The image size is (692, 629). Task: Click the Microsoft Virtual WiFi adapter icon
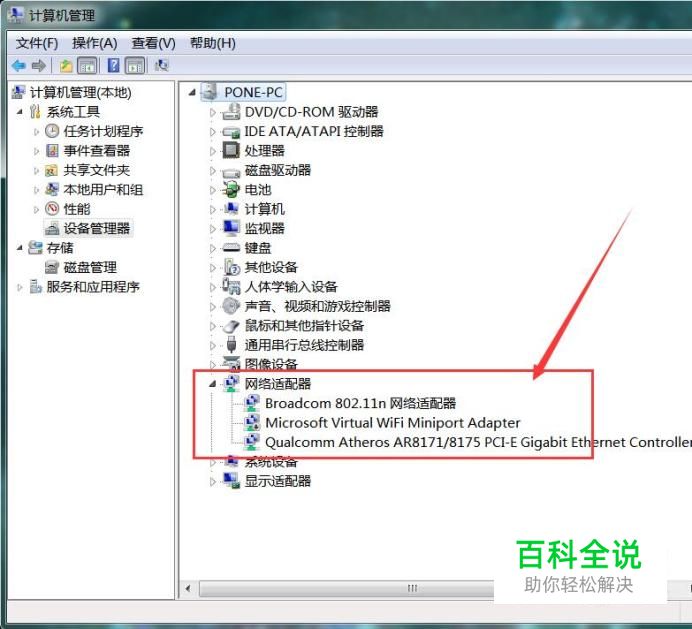(x=252, y=422)
